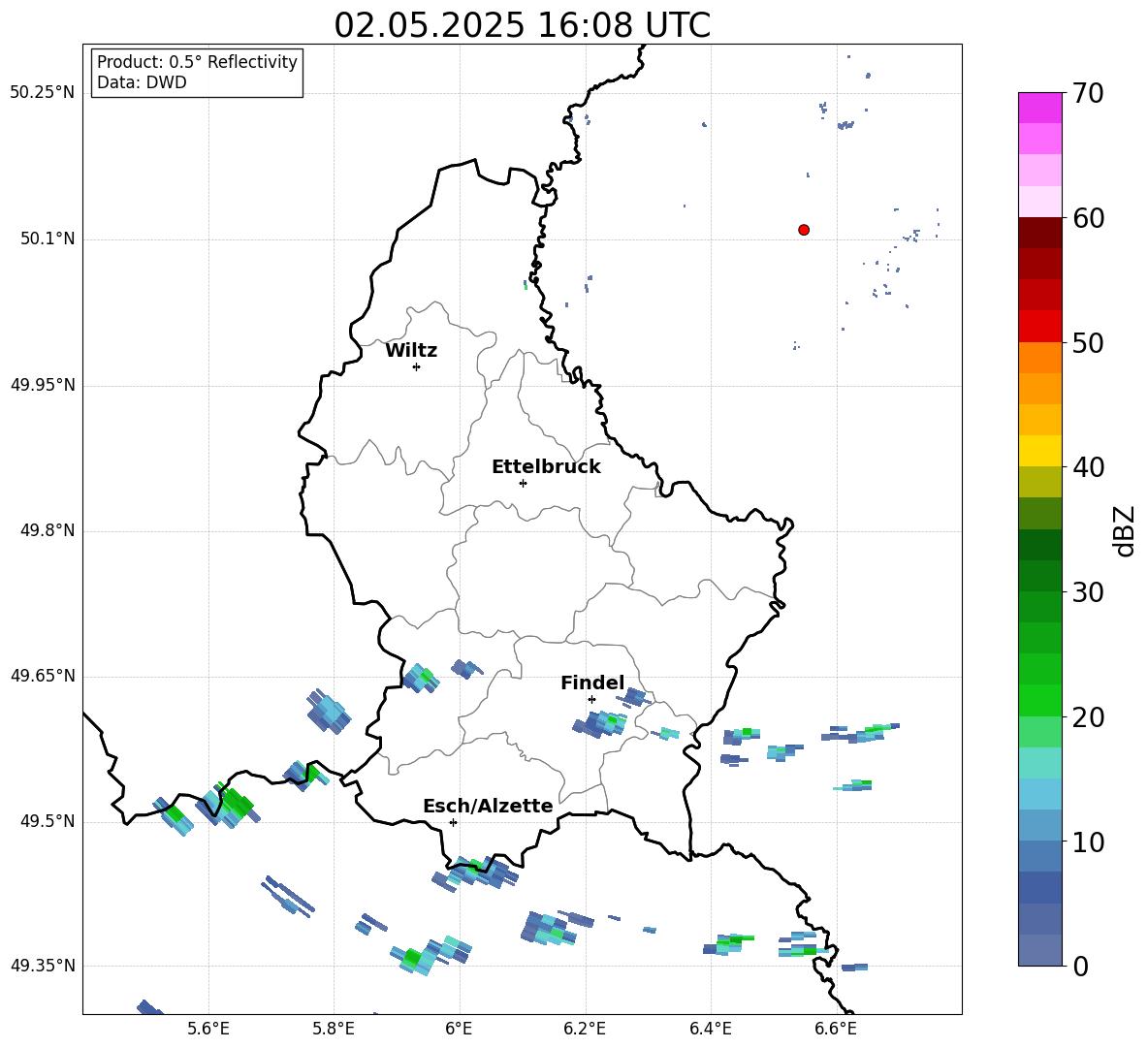
Task: Click the 30 label on the colorbar
Action: pos(1089,592)
